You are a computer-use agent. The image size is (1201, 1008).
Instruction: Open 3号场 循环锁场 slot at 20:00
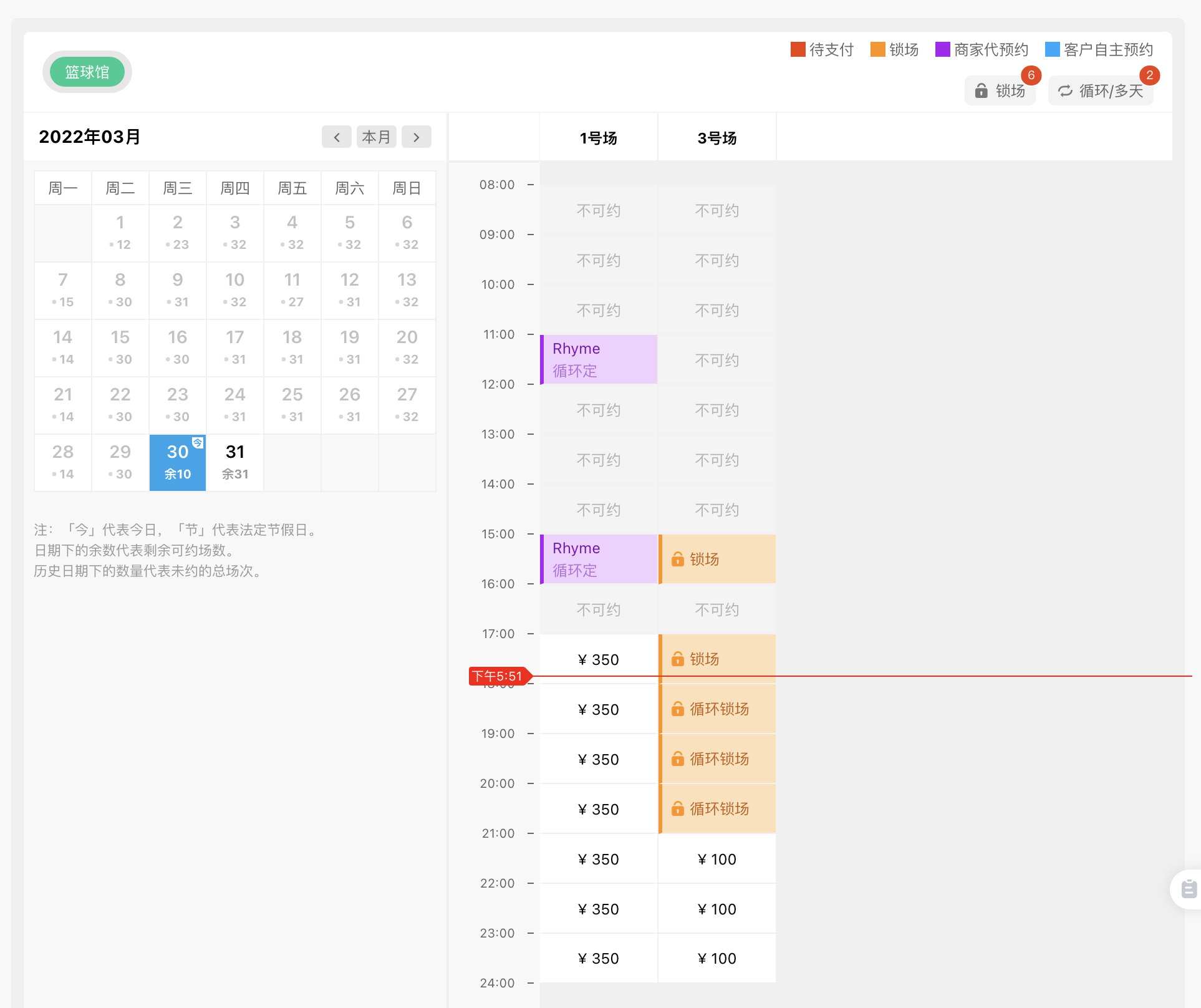[717, 808]
